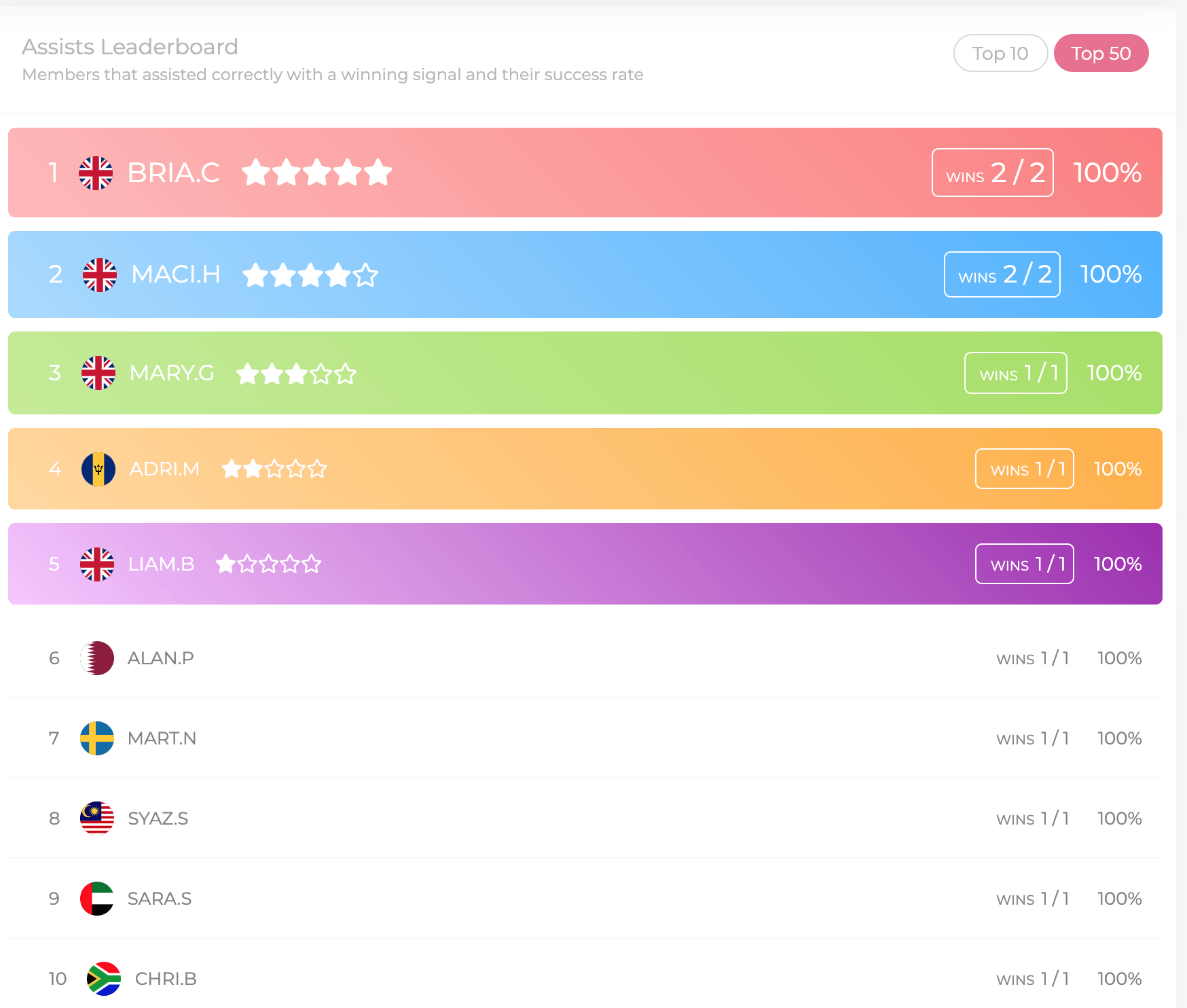Screen dimensions: 1187x1008
Task: Switch to the Top 10 view
Action: click(x=1000, y=53)
